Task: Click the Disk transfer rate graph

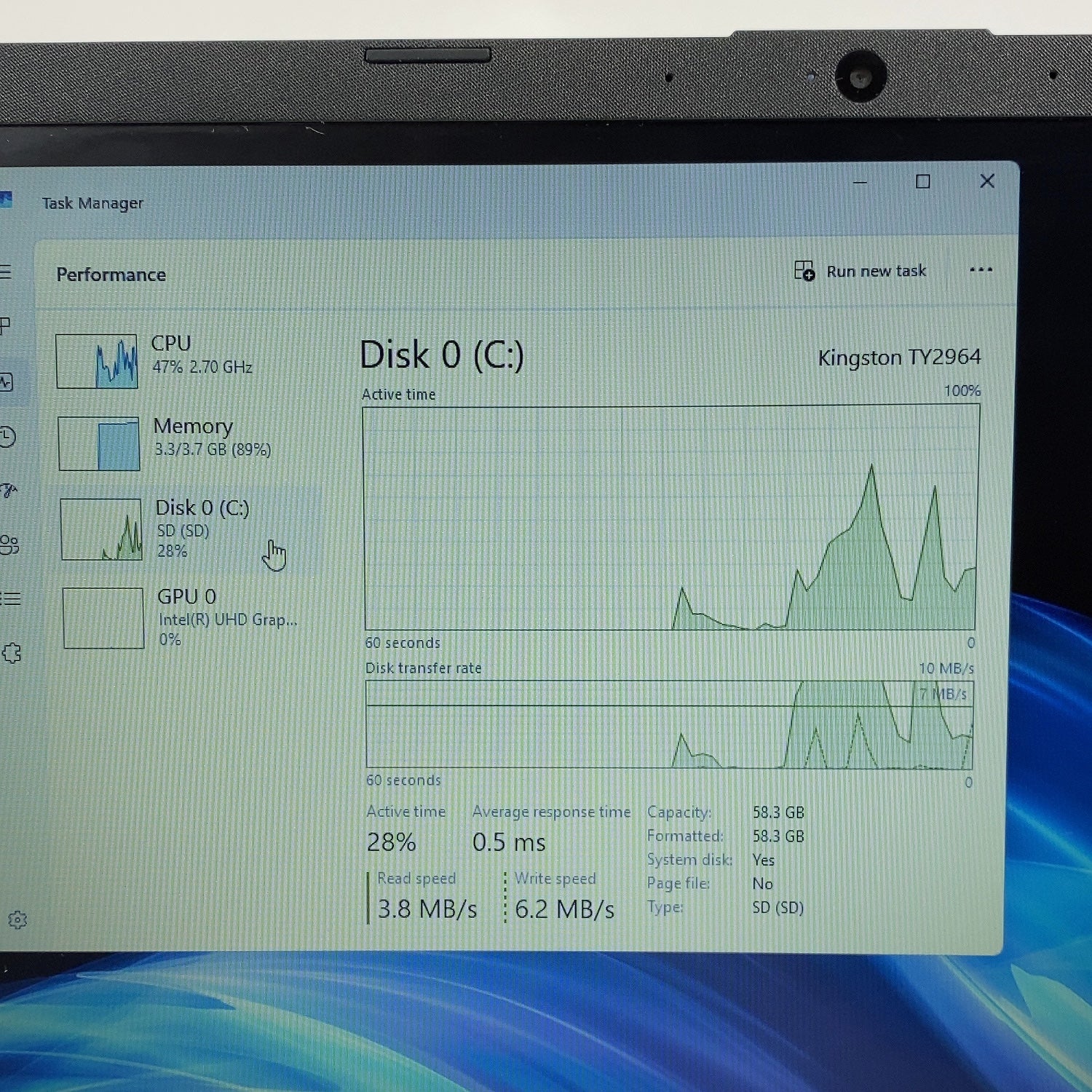Action: [669, 724]
